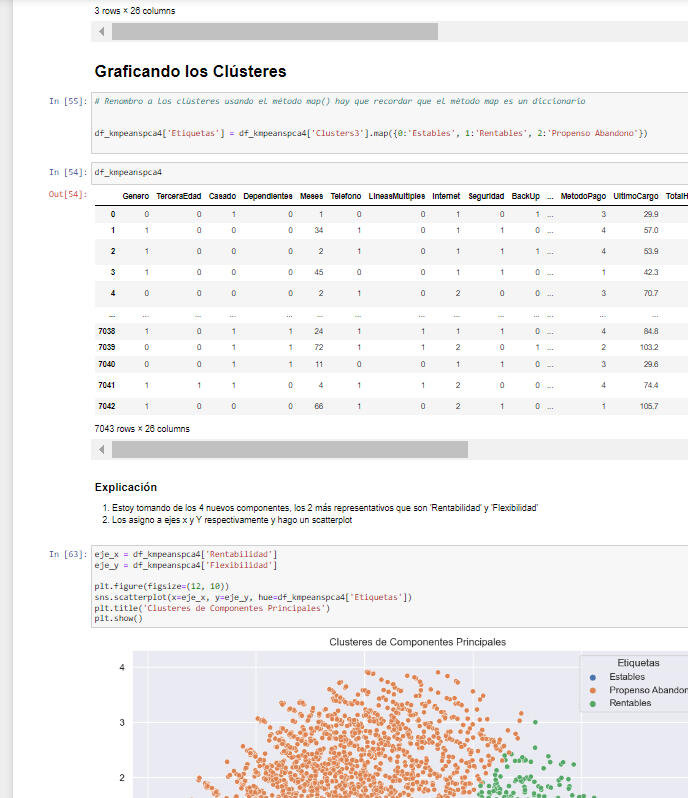Click the Graficando los Clústeres heading
This screenshot has width=688, height=798.
(190, 72)
